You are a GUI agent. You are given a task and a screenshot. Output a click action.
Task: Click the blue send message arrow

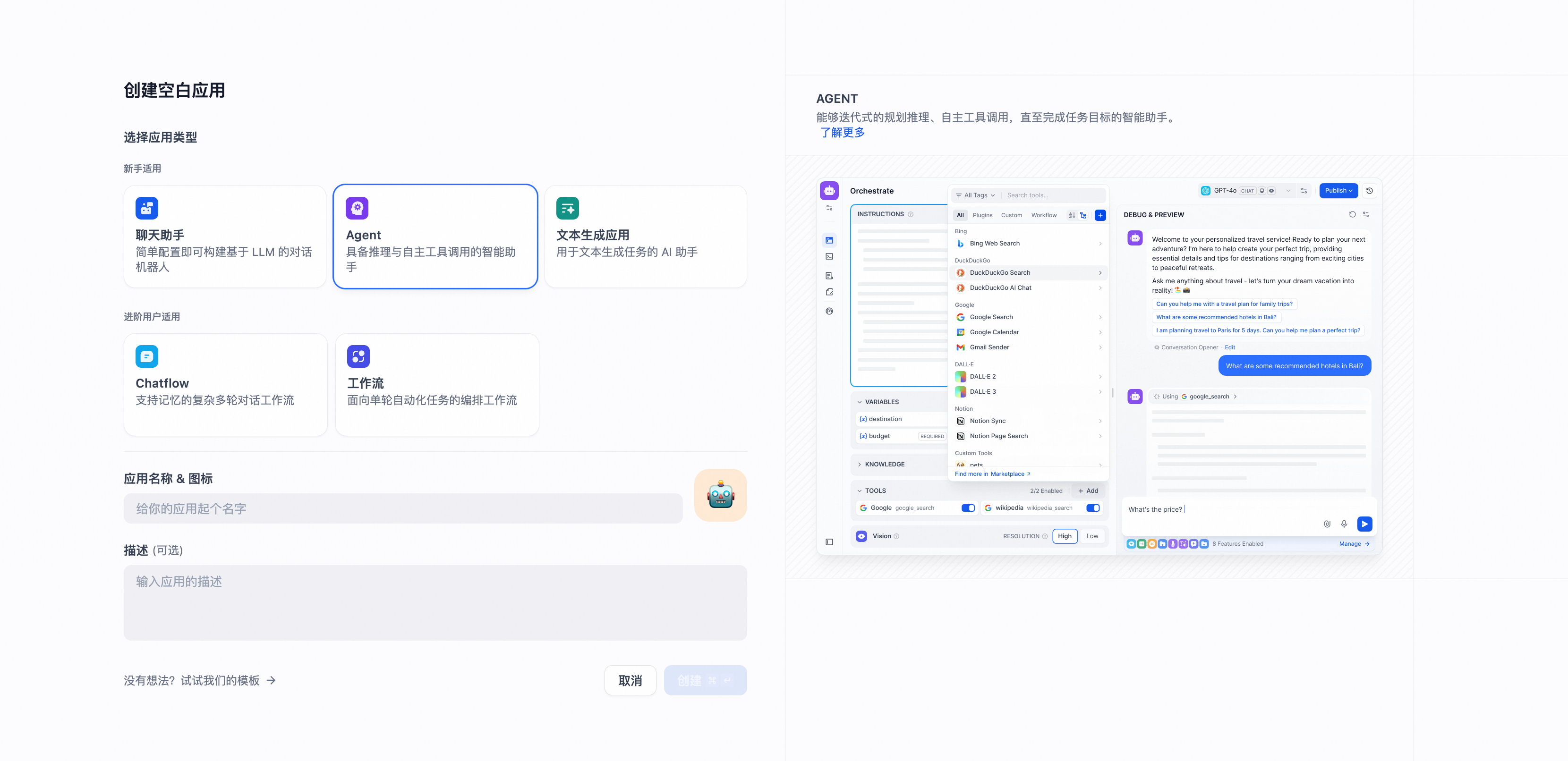[x=1364, y=524]
